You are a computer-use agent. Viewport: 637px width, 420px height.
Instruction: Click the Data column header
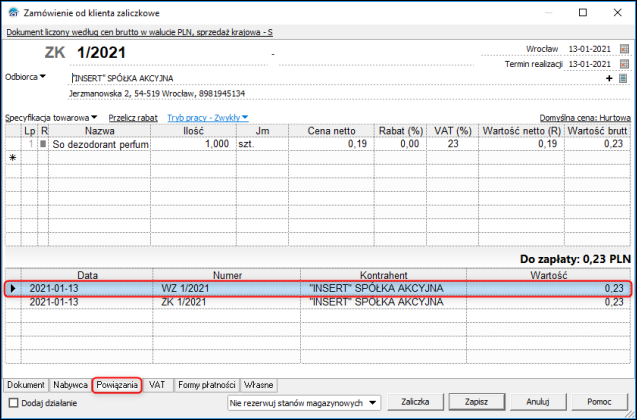[87, 275]
